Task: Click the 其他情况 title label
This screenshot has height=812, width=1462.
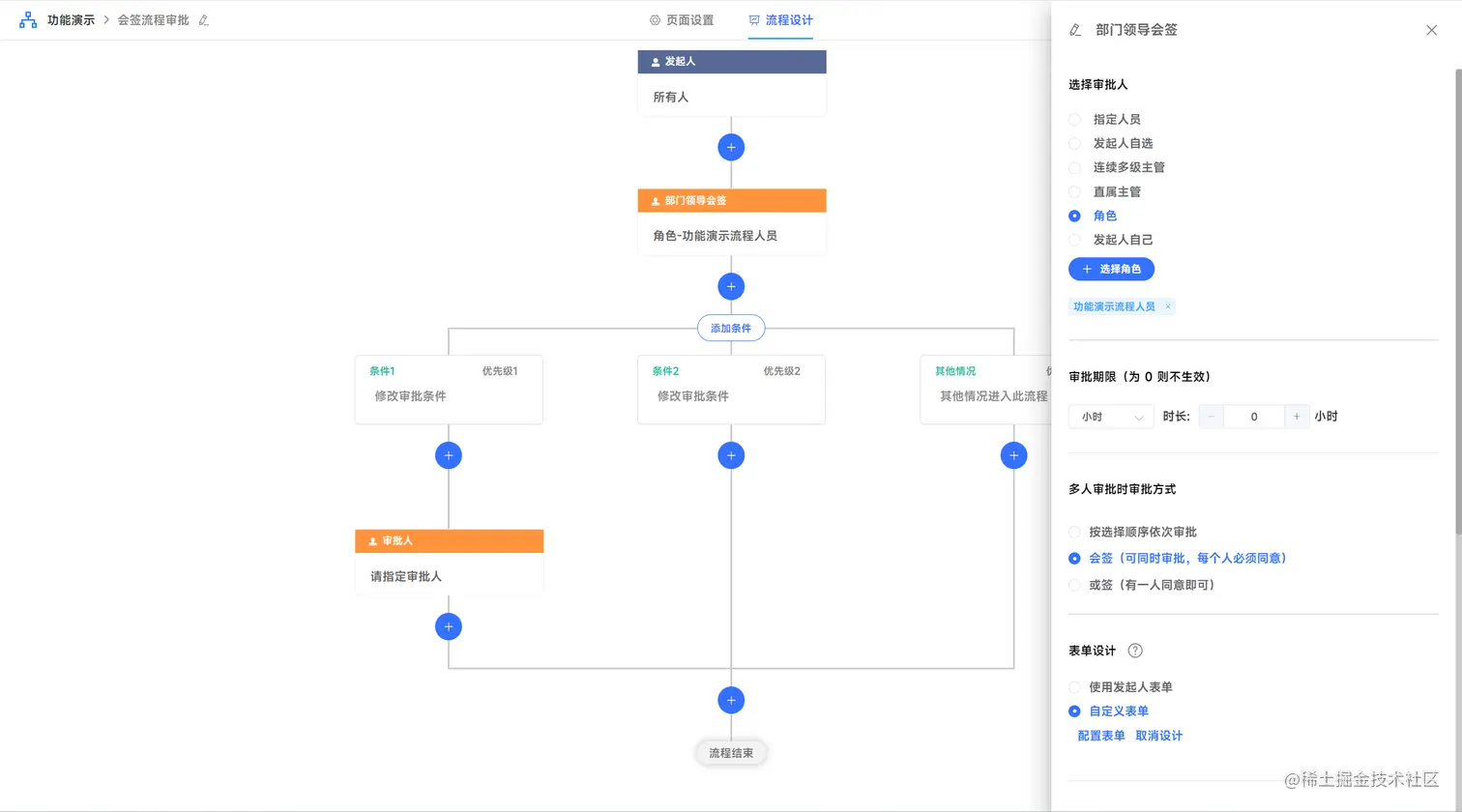Action: click(955, 371)
